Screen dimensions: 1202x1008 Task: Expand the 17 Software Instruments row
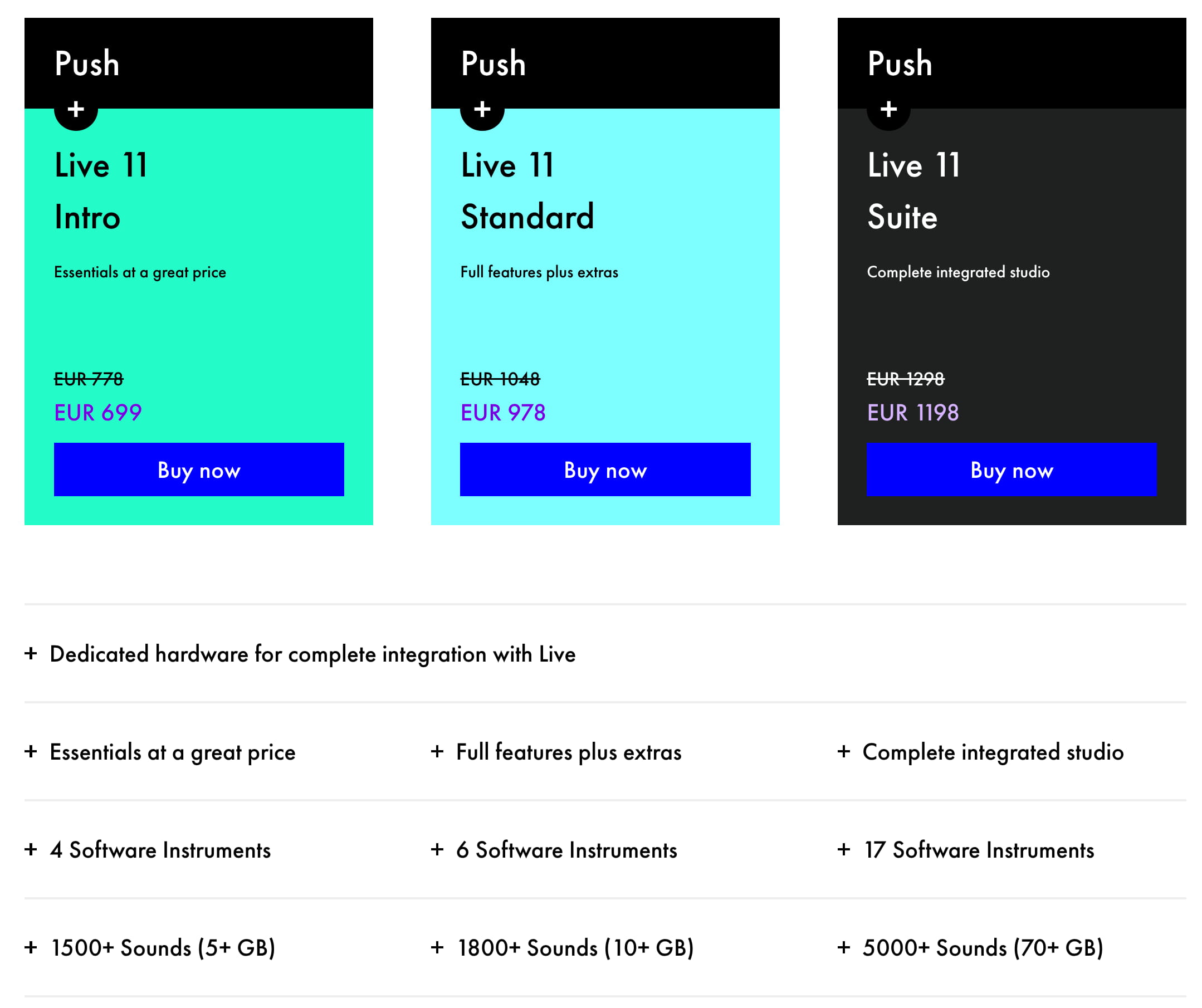pos(844,849)
